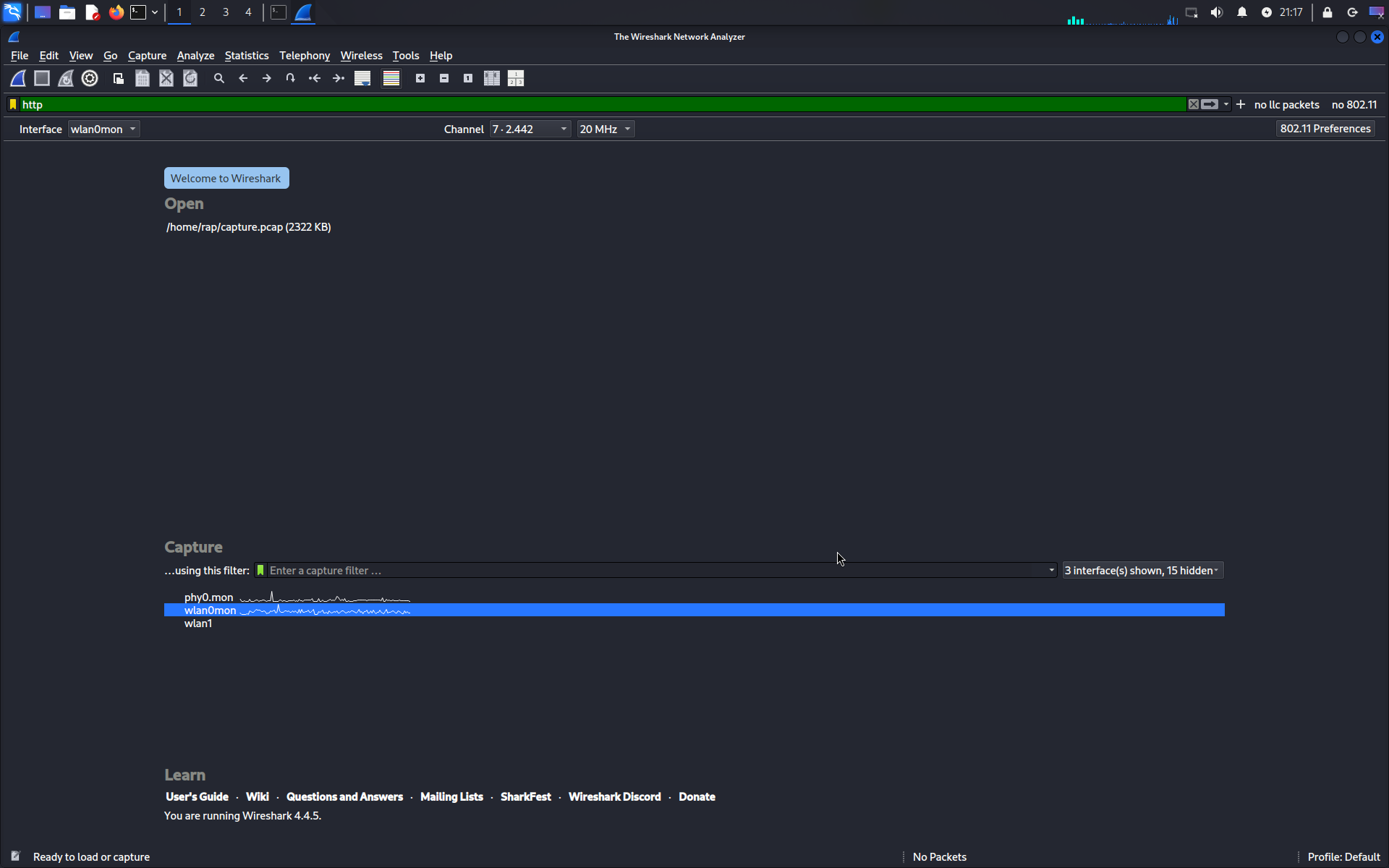Screen dimensions: 1389x868
Task: Click the find packet magnifier icon
Action: pos(219,78)
